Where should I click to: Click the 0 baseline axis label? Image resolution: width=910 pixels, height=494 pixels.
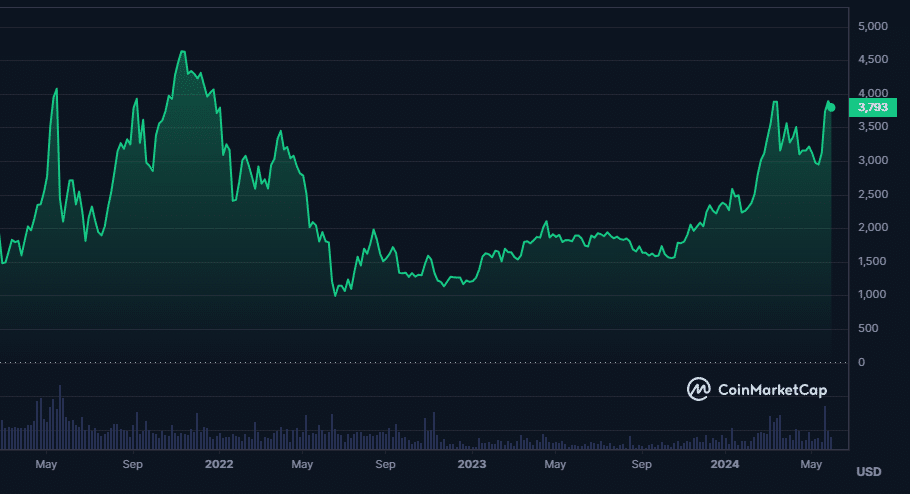point(862,362)
